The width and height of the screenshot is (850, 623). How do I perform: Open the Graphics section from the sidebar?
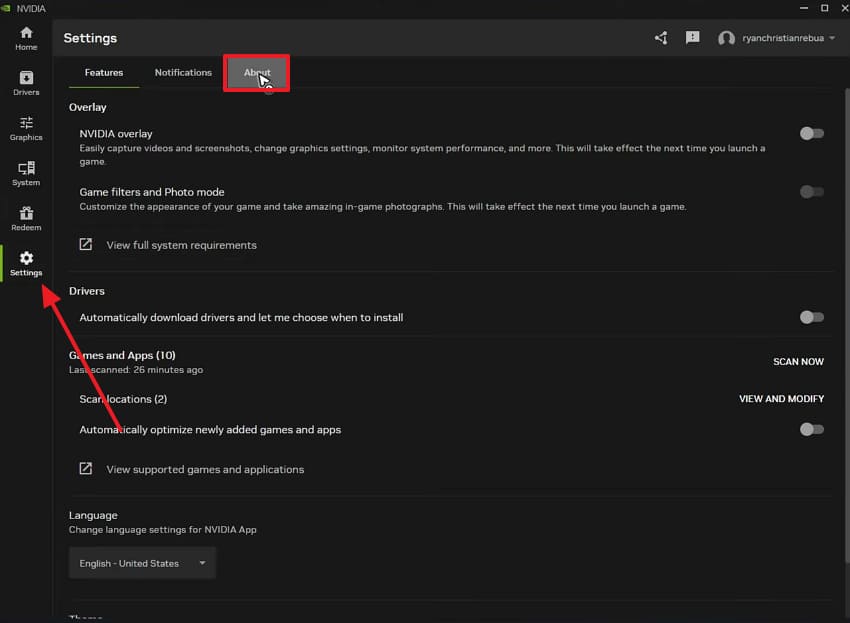click(25, 127)
